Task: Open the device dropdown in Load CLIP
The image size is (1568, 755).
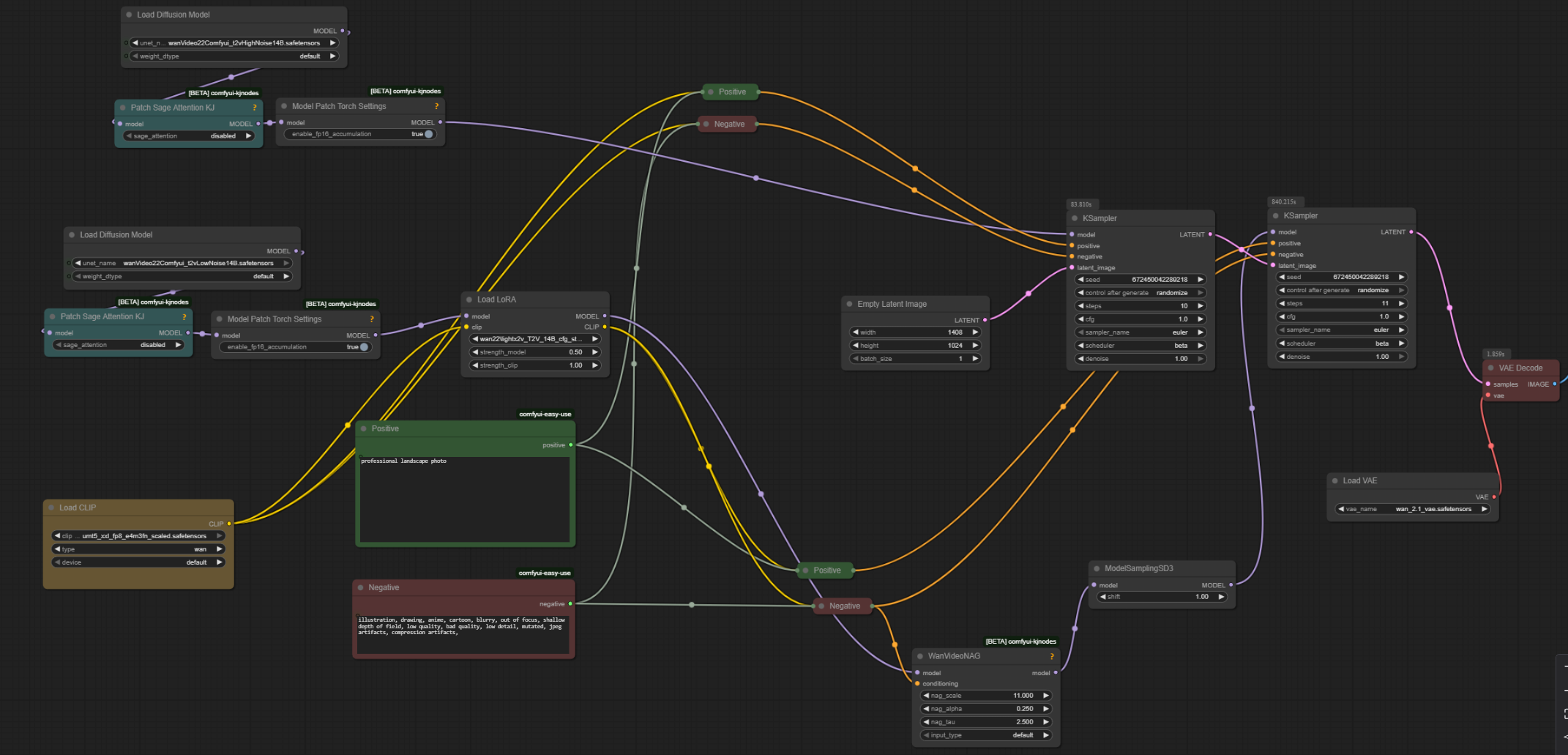Action: (x=138, y=562)
